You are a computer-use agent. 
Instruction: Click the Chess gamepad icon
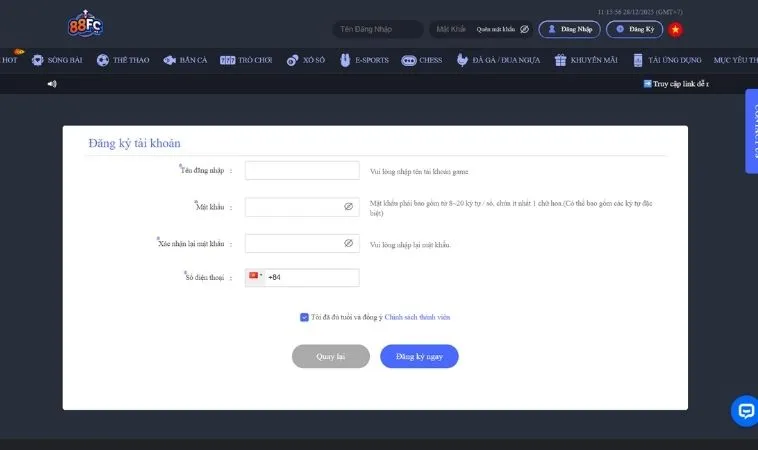coord(408,60)
